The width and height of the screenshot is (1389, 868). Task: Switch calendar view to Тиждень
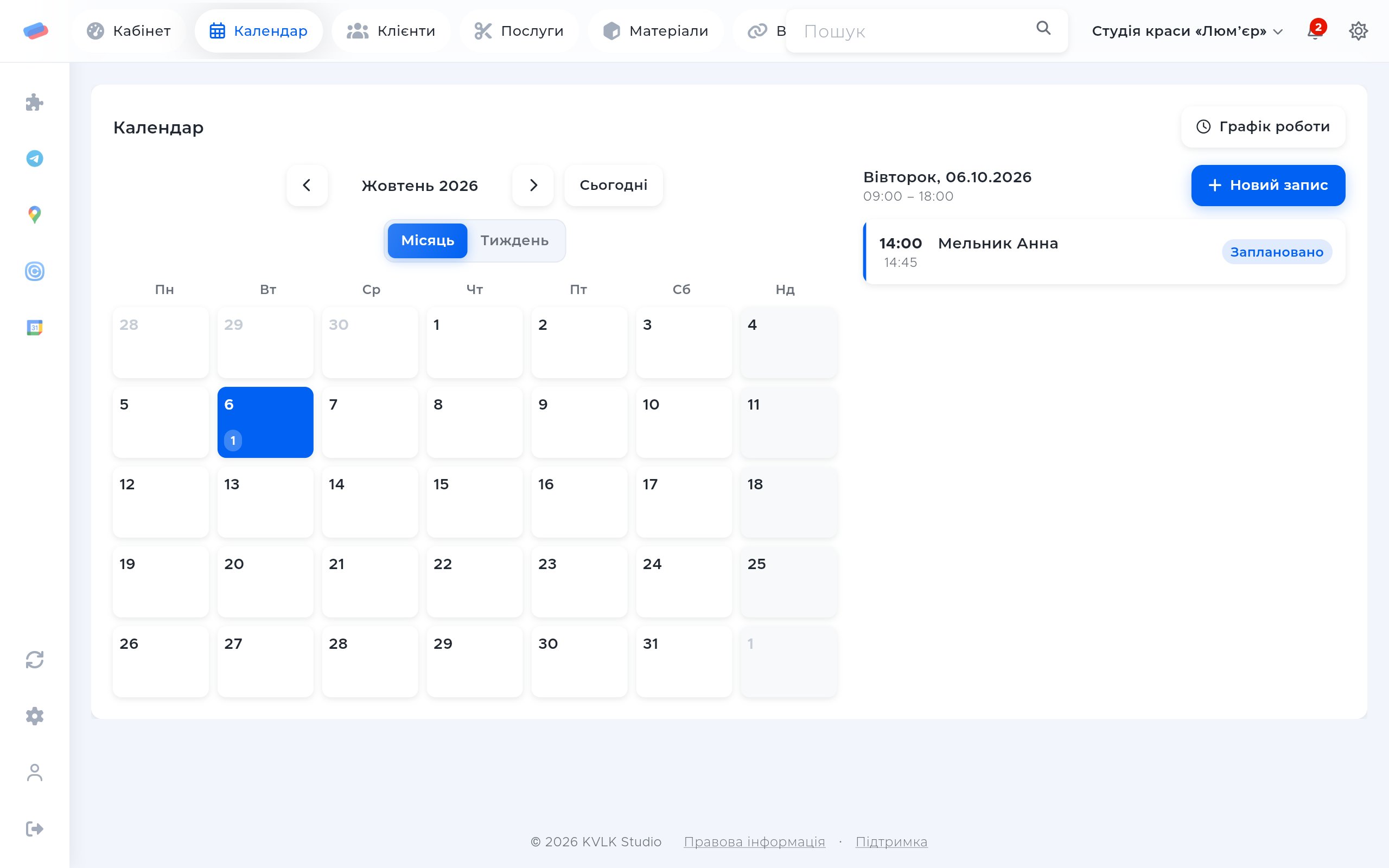(x=515, y=240)
